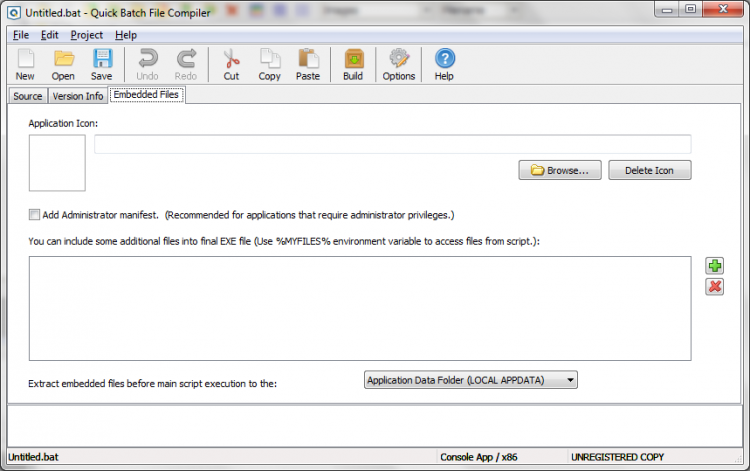
Task: Open the Help menu
Action: tap(126, 35)
